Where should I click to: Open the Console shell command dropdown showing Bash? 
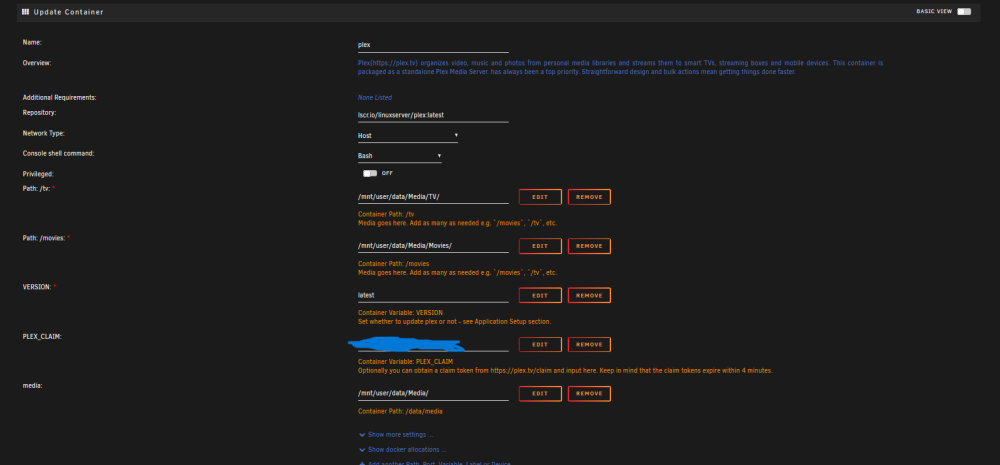pyautogui.click(x=399, y=156)
